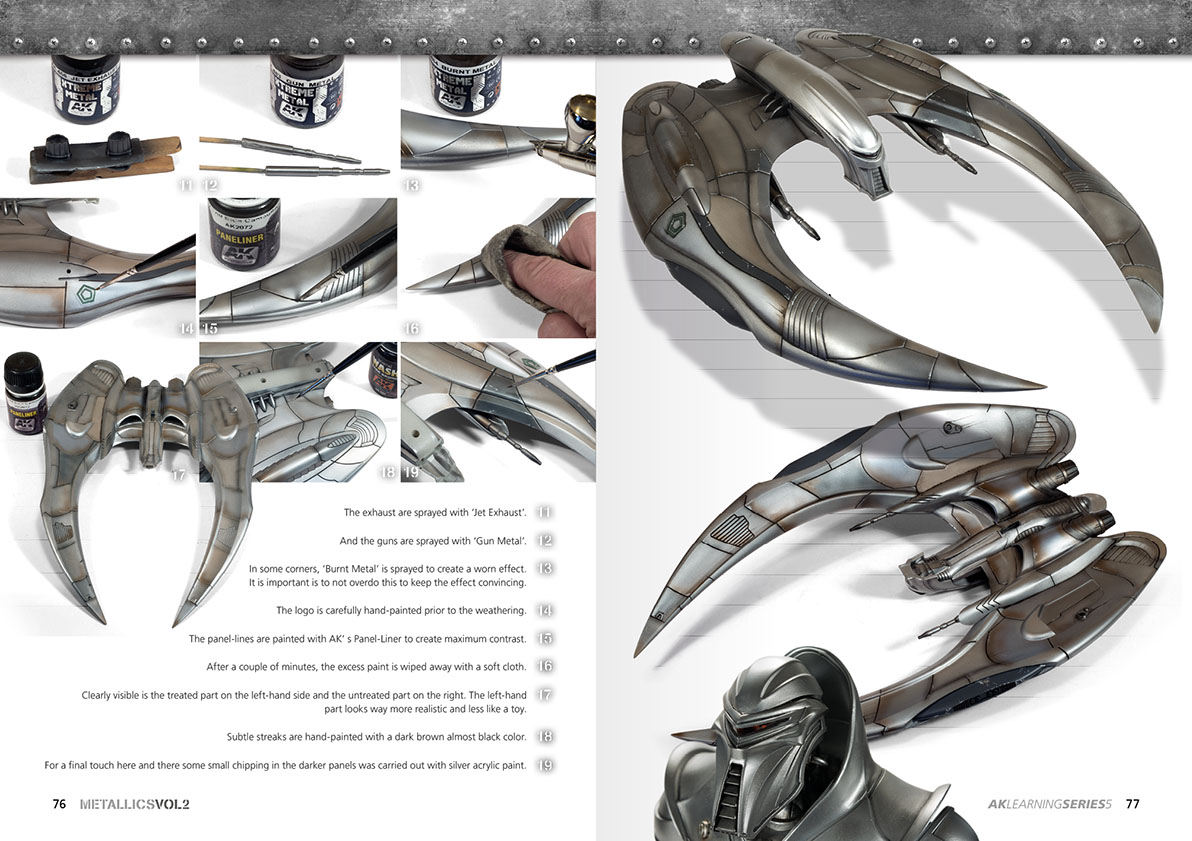Click the page number 77

1133,804
